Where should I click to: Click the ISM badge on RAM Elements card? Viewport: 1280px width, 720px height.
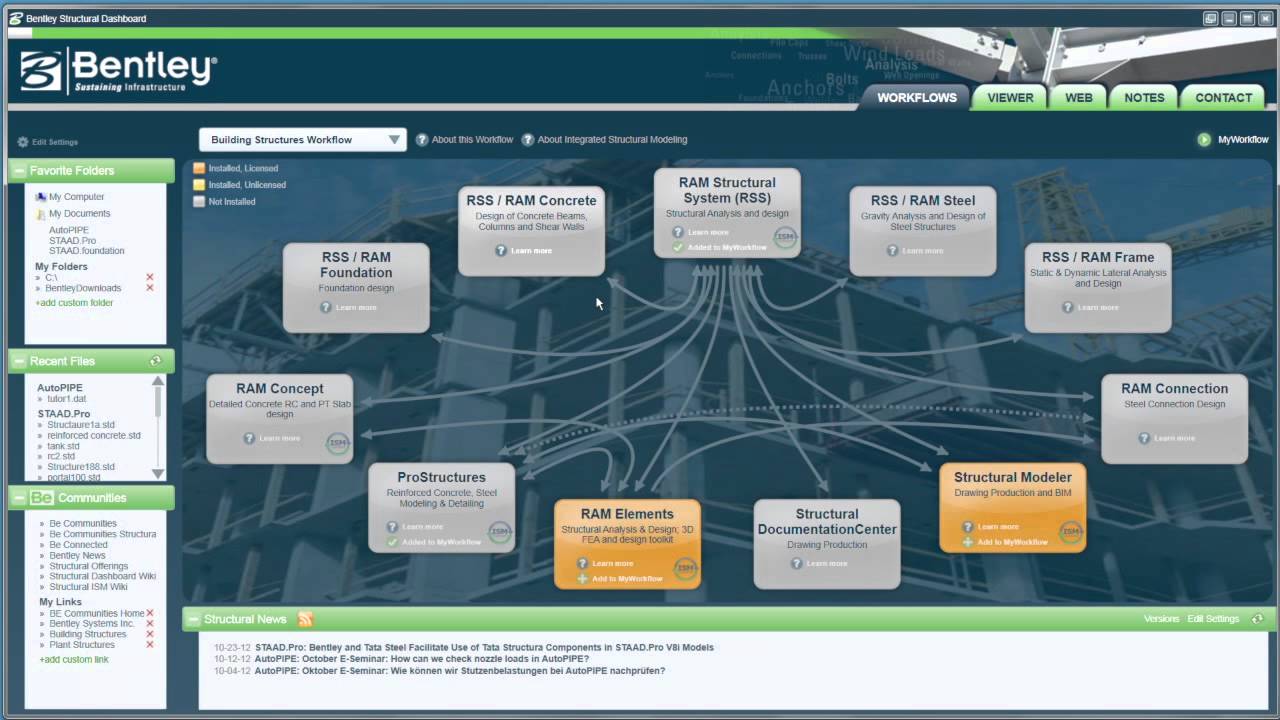[x=685, y=568]
